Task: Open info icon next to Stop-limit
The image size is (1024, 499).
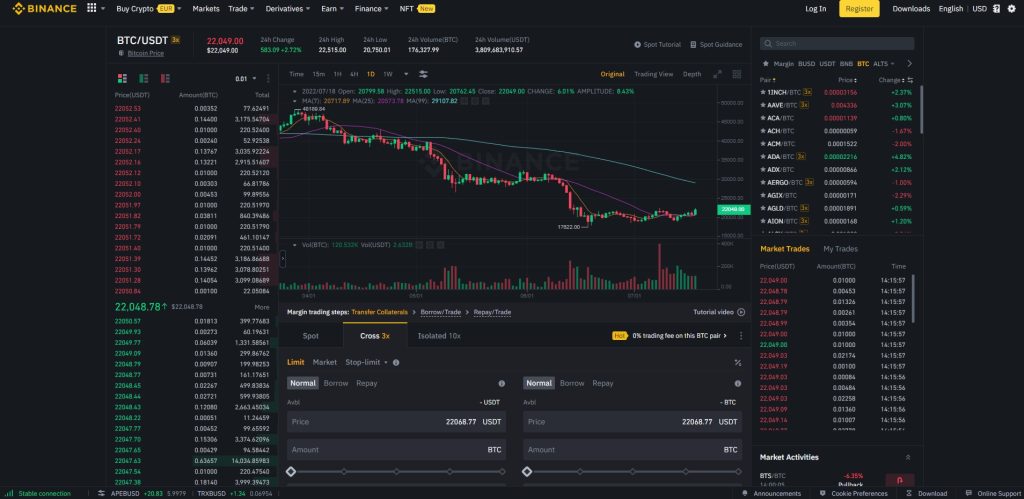Action: (396, 362)
